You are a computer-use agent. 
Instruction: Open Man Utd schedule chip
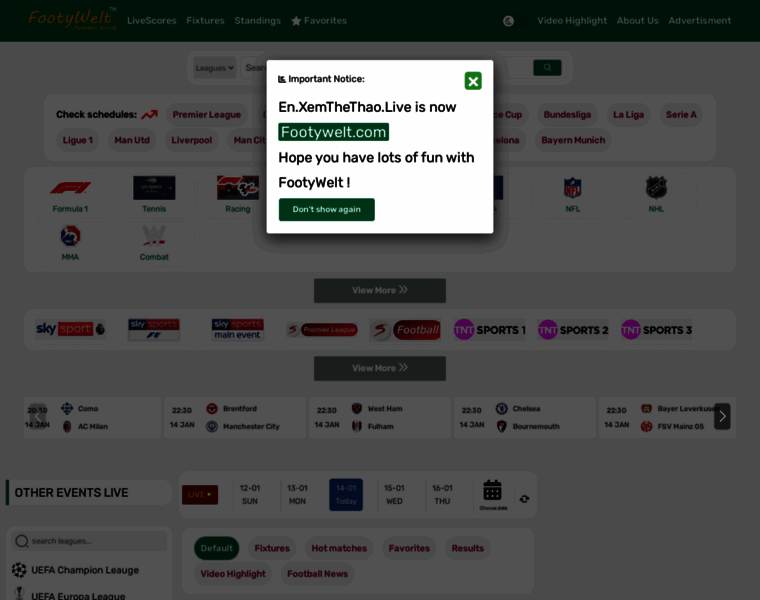coord(132,140)
